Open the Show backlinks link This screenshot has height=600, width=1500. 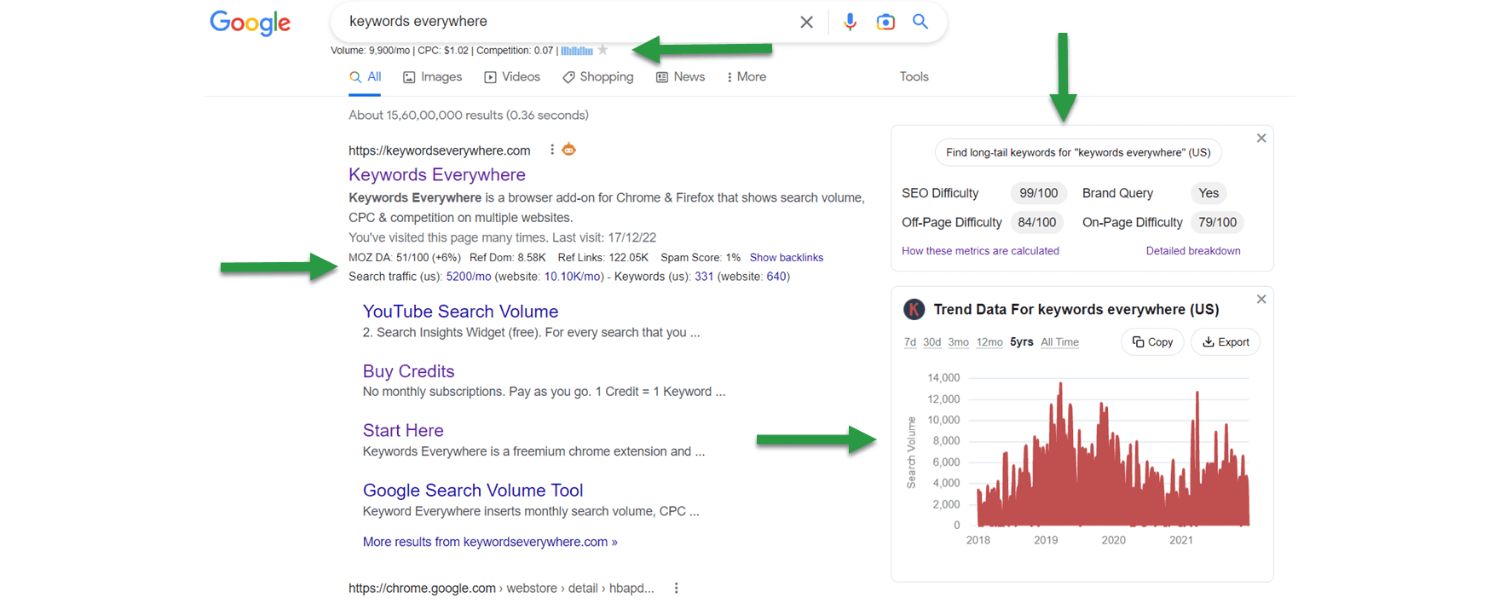[786, 257]
